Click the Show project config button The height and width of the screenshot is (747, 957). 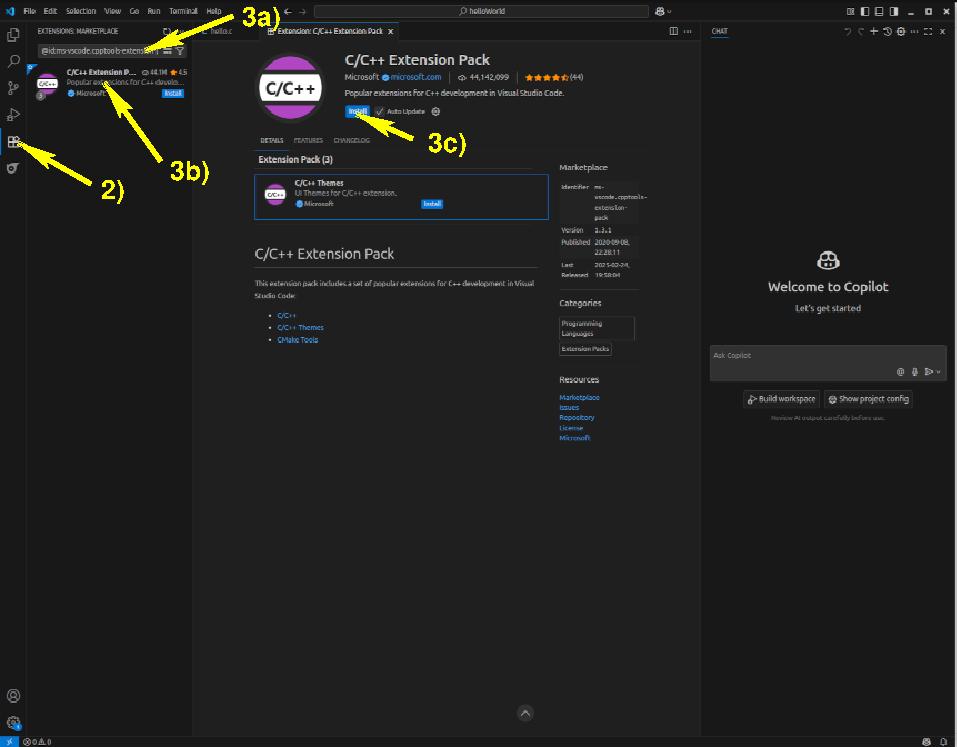click(868, 399)
